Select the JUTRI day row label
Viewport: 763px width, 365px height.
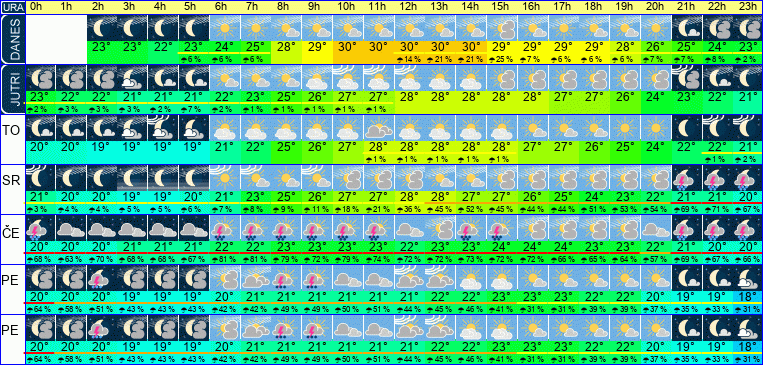(12, 89)
